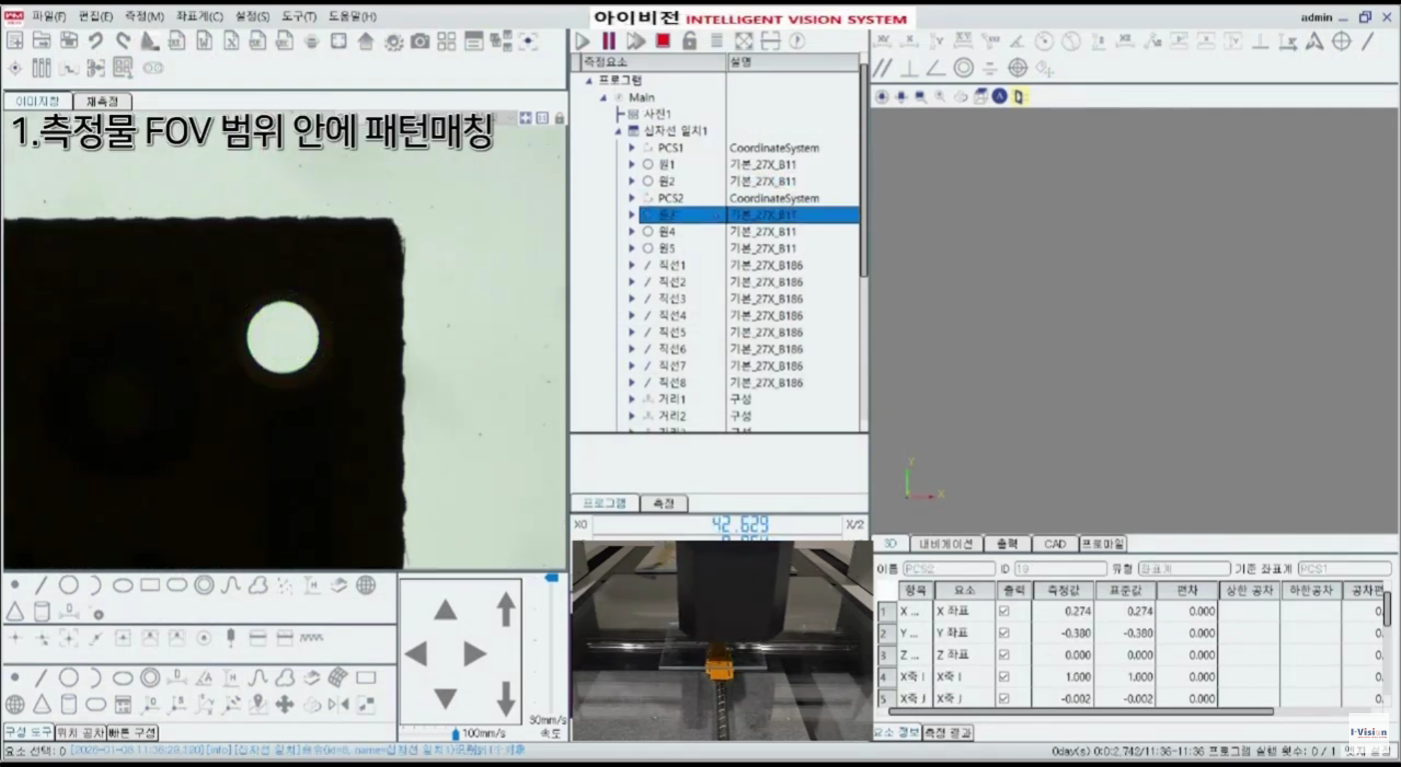Uncheck the X축 I output checkbox
1402x767 pixels.
[x=1003, y=677]
